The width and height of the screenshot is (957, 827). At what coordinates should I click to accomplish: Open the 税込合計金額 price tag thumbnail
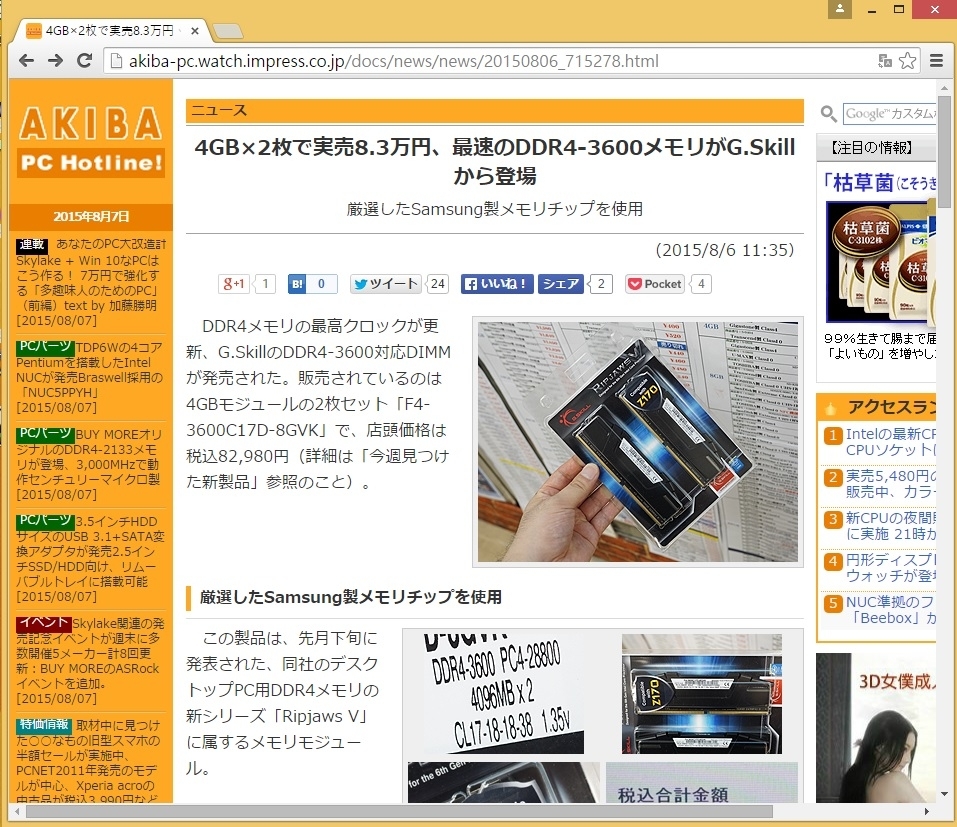(x=702, y=782)
